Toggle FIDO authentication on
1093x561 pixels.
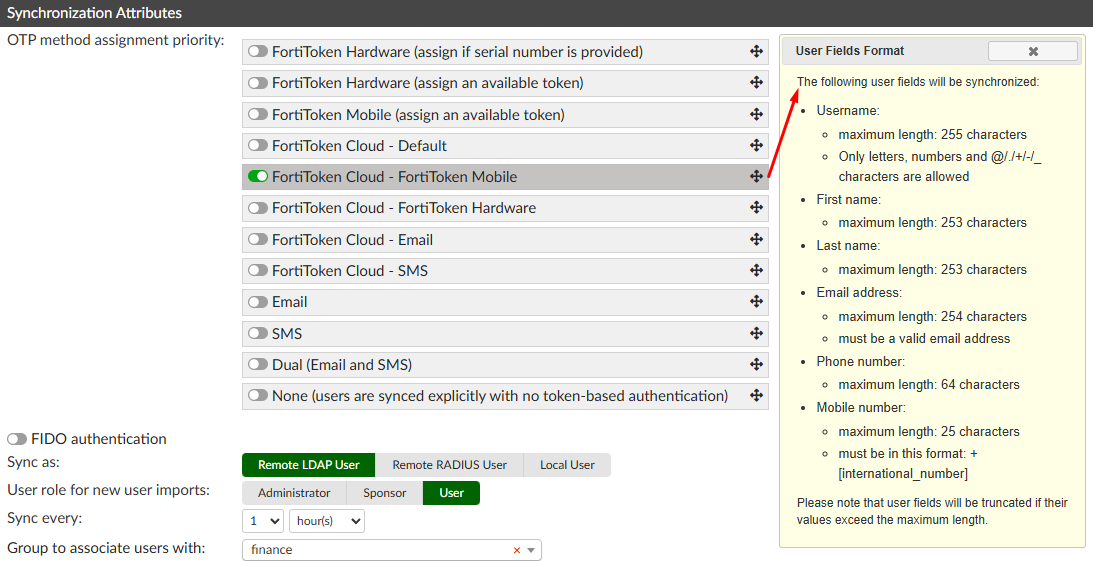click(x=17, y=439)
